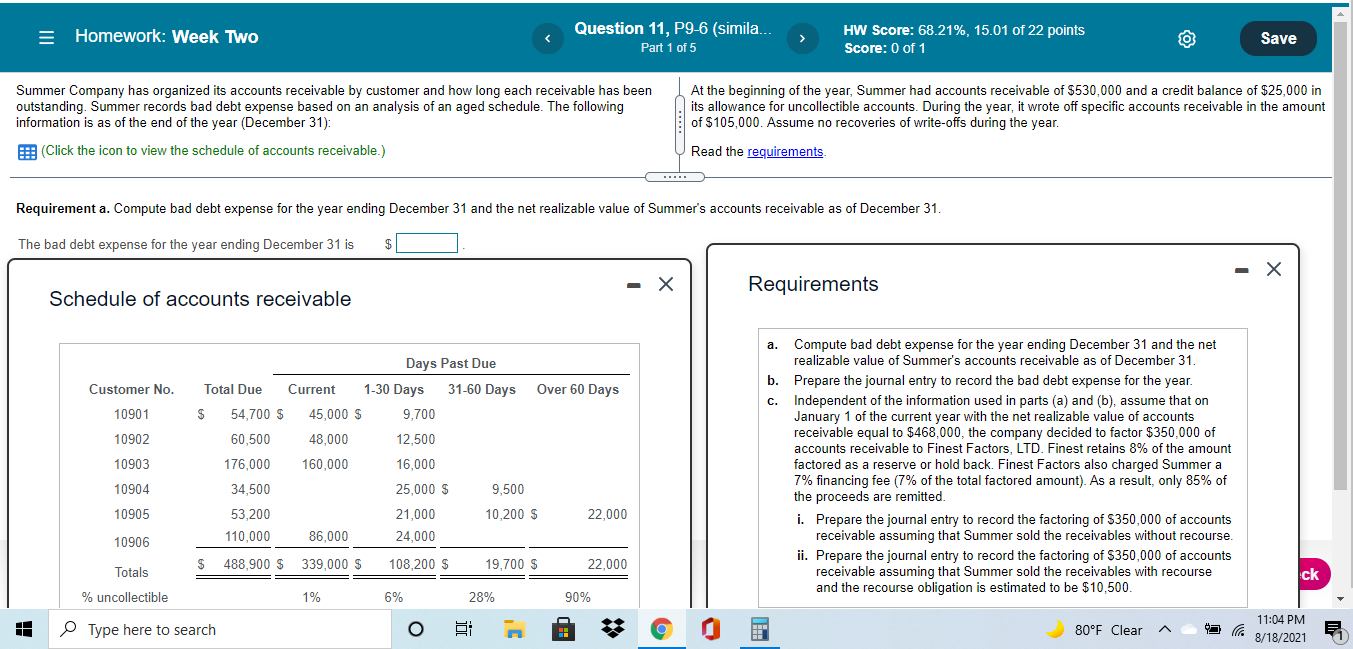Collapse the Schedule of accounts receivable window
The image size is (1353, 649).
pyautogui.click(x=632, y=284)
